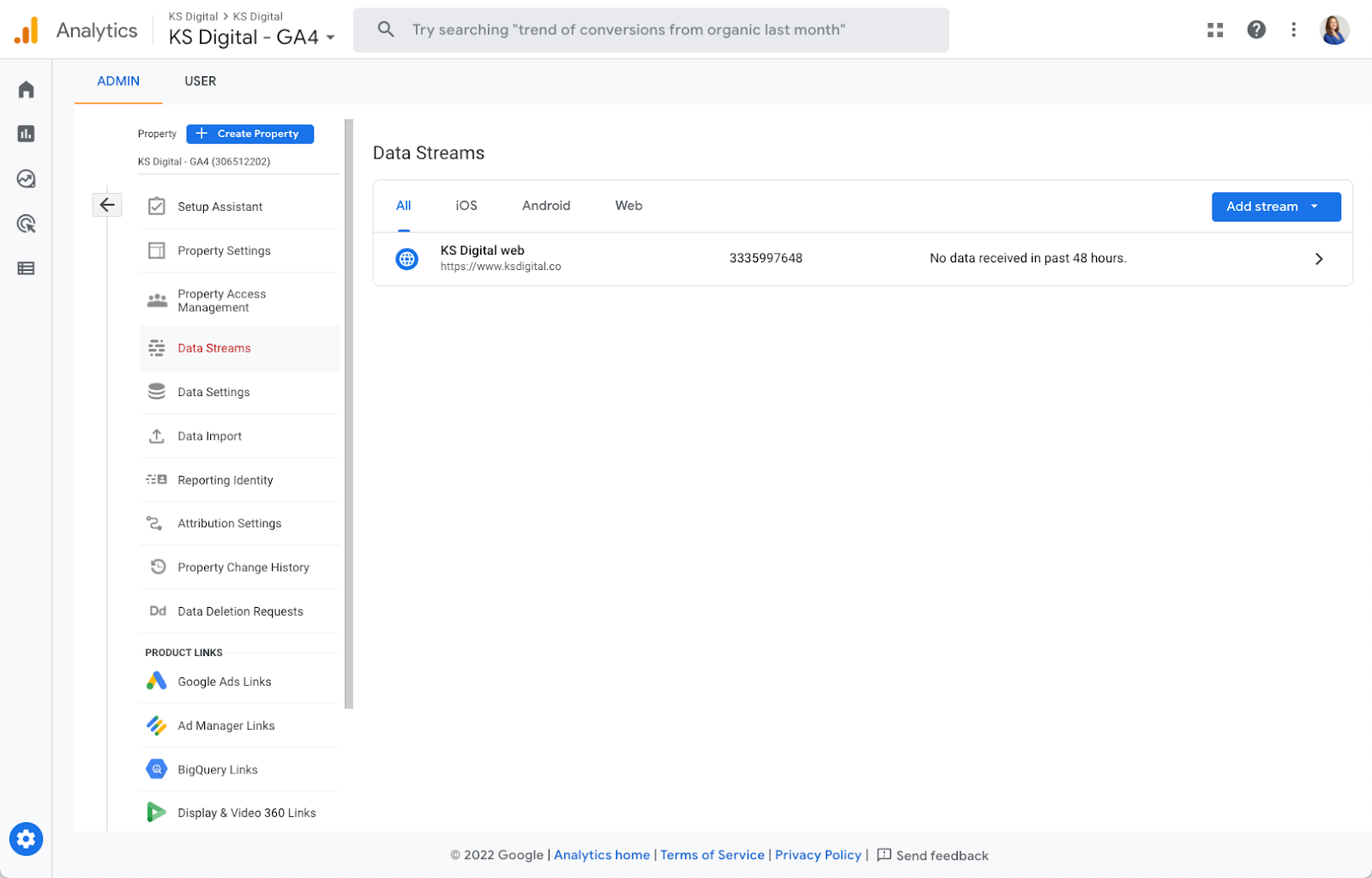
Task: Open Ad Manager Links
Action: pyautogui.click(x=239, y=725)
